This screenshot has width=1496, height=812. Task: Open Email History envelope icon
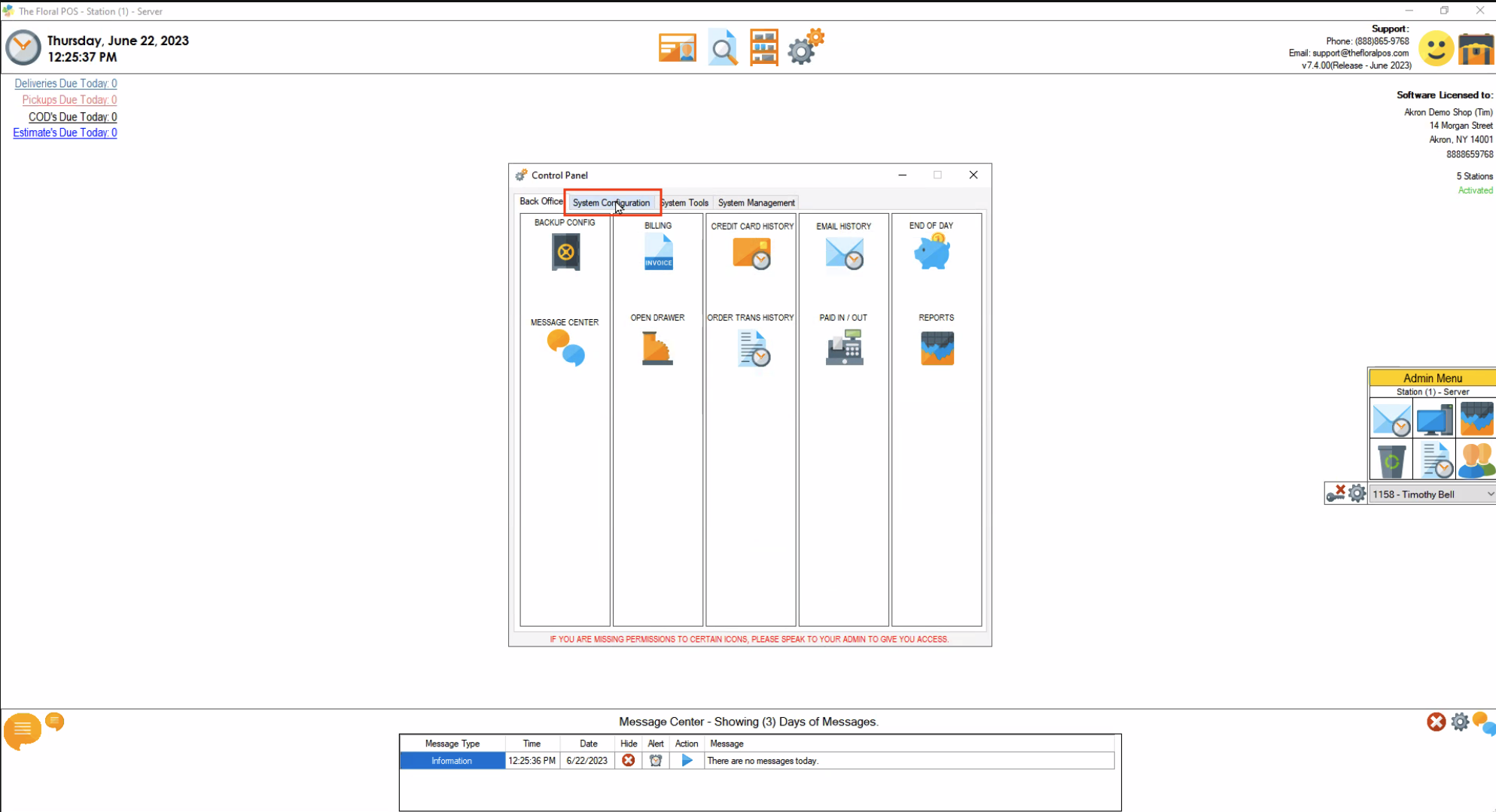(844, 254)
